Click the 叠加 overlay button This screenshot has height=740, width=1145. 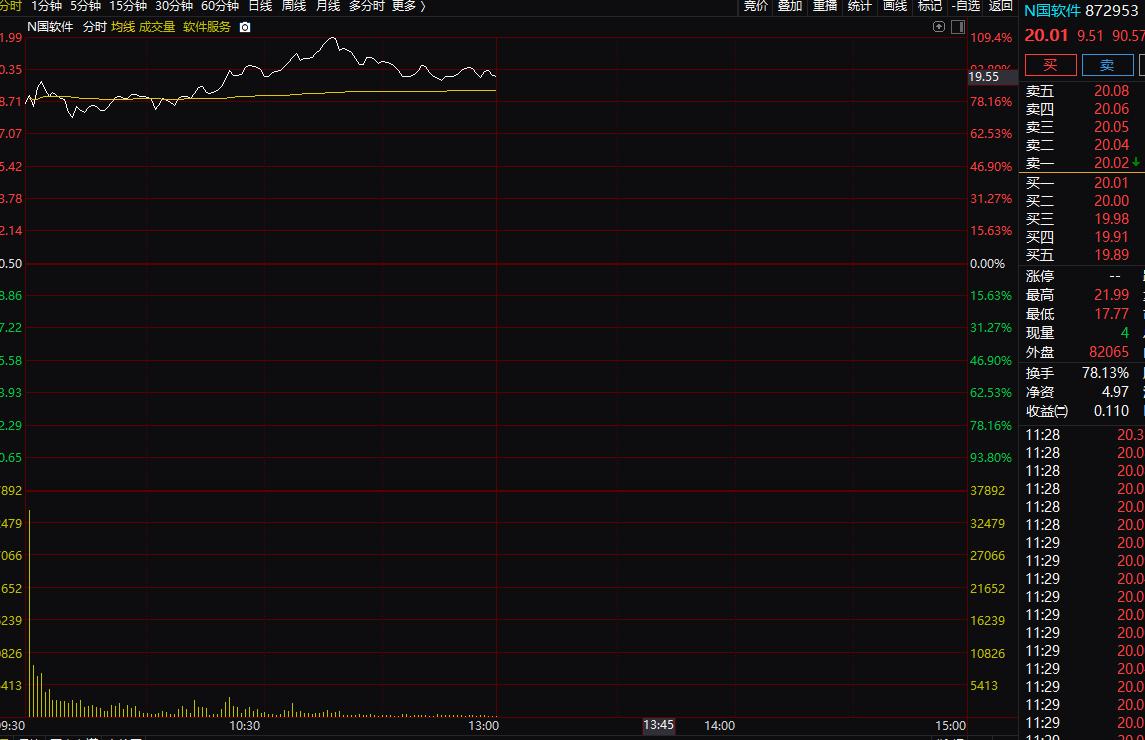tap(790, 6)
